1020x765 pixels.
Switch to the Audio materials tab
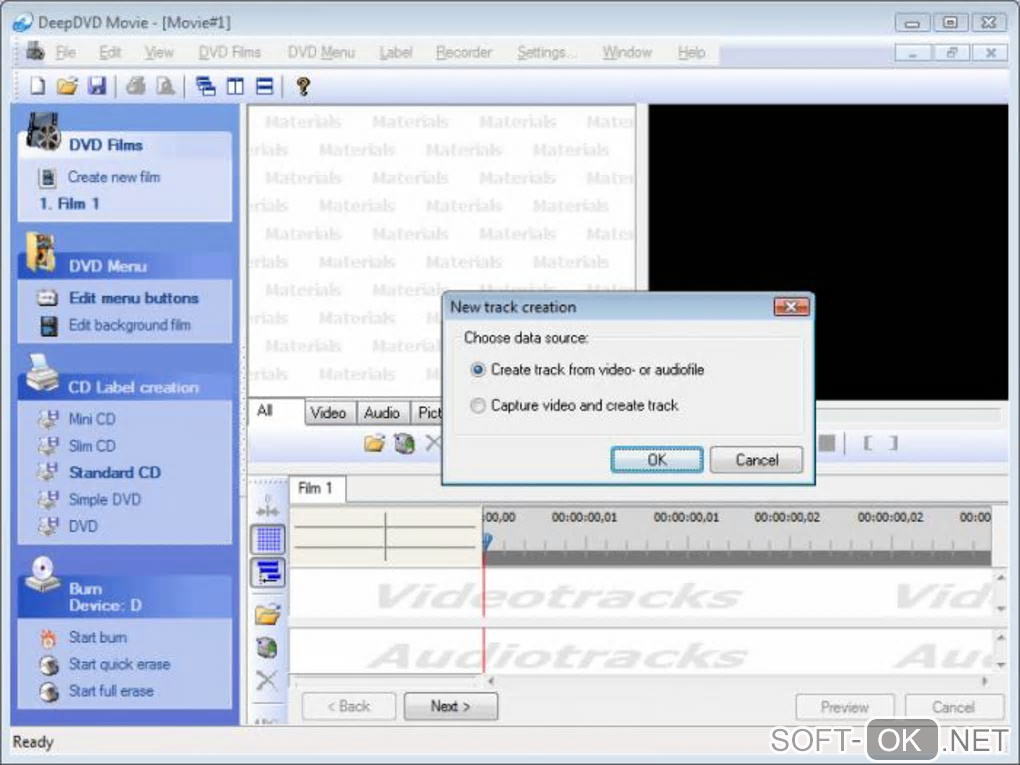point(382,412)
